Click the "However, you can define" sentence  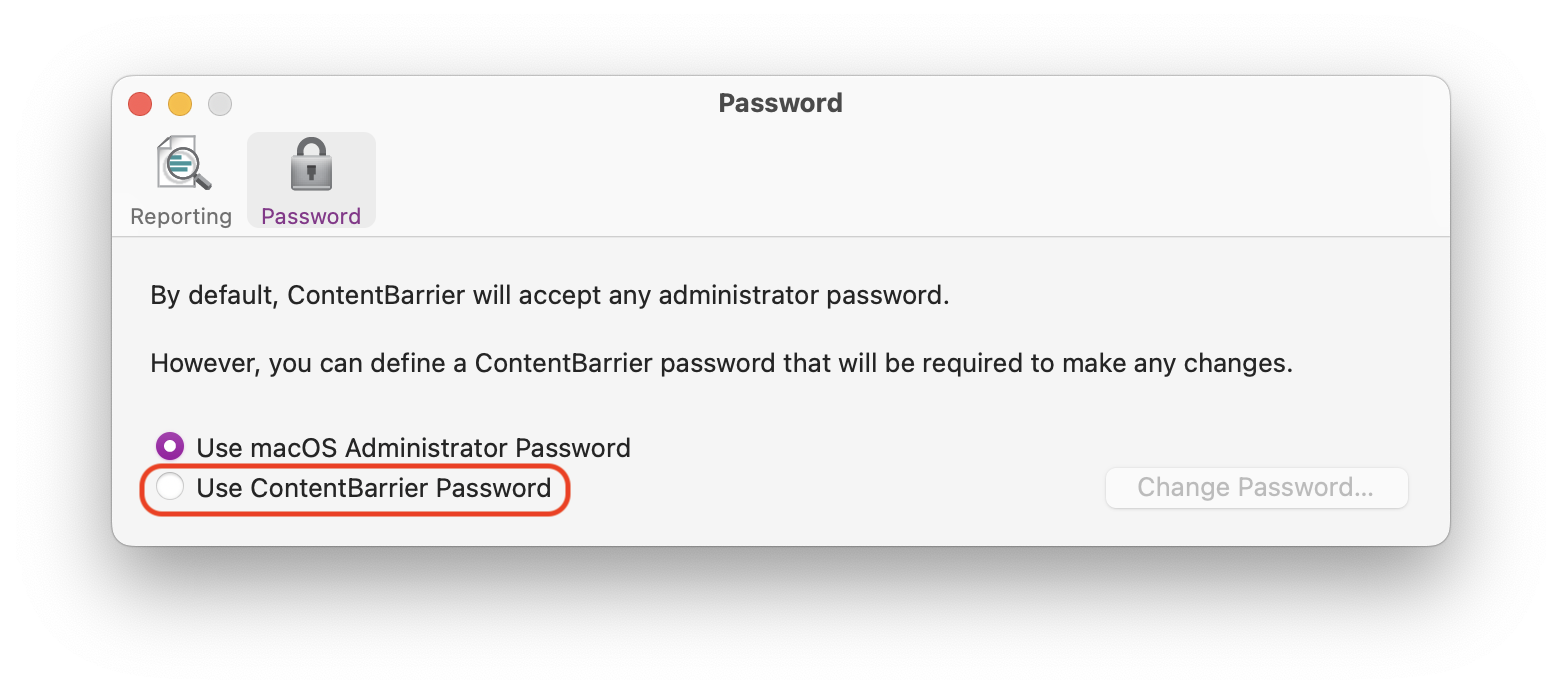pyautogui.click(x=722, y=363)
